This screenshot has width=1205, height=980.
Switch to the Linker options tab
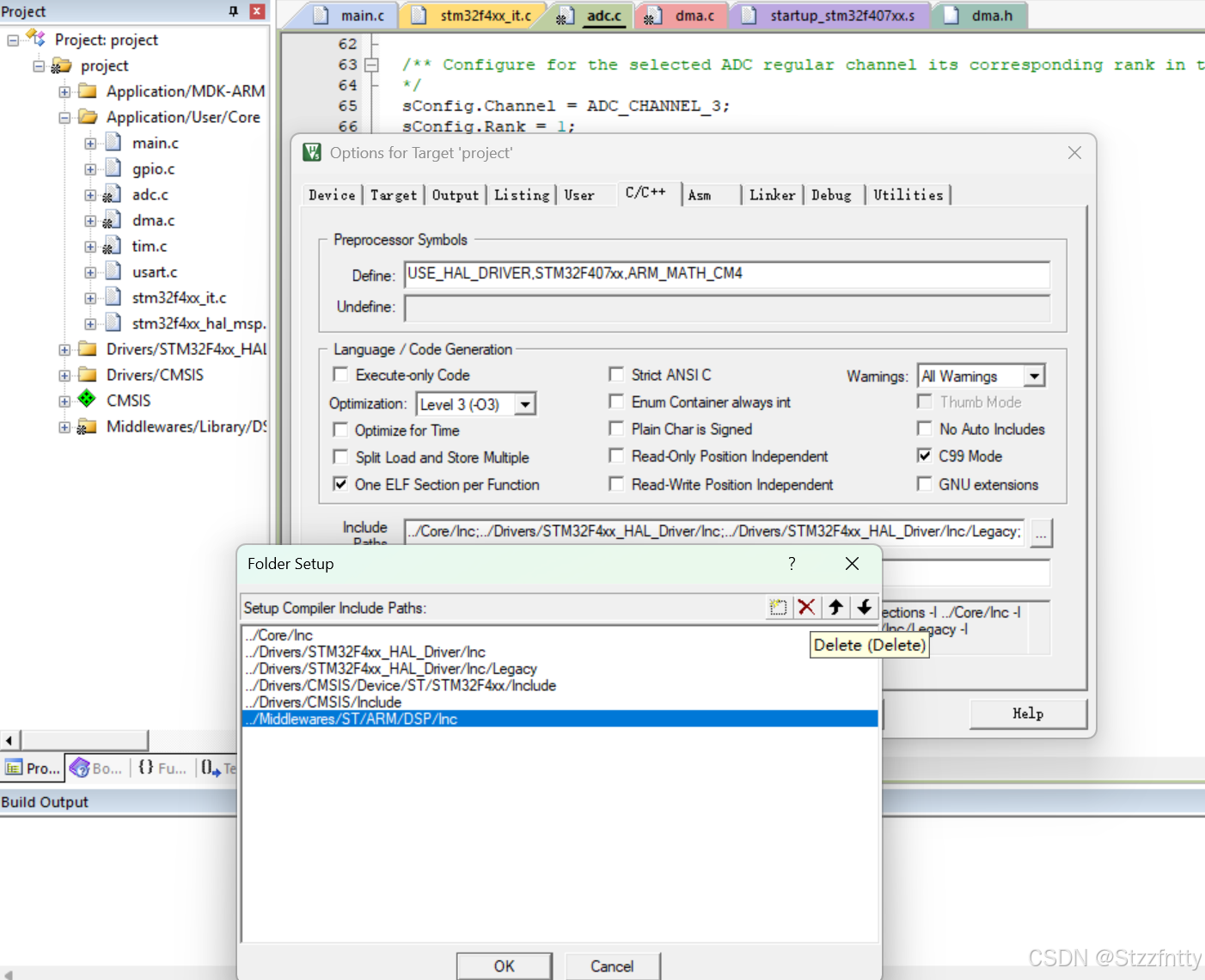tap(771, 195)
